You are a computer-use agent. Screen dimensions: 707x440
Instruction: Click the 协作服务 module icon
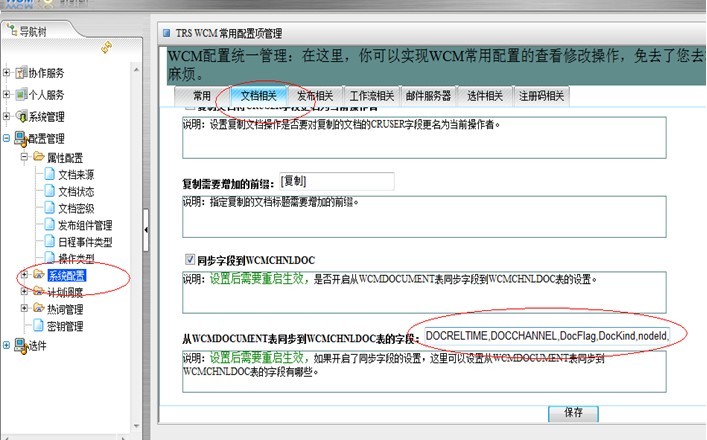pyautogui.click(x=21, y=73)
